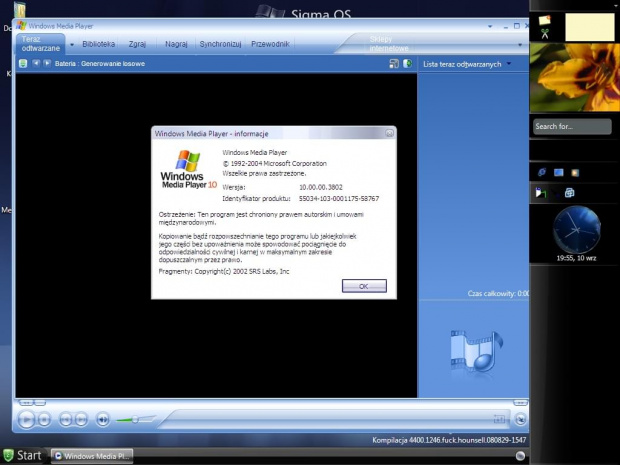Click the product ID 55034-103-0001175-58767
Viewport: 620px width, 465px height.
pyautogui.click(x=339, y=198)
